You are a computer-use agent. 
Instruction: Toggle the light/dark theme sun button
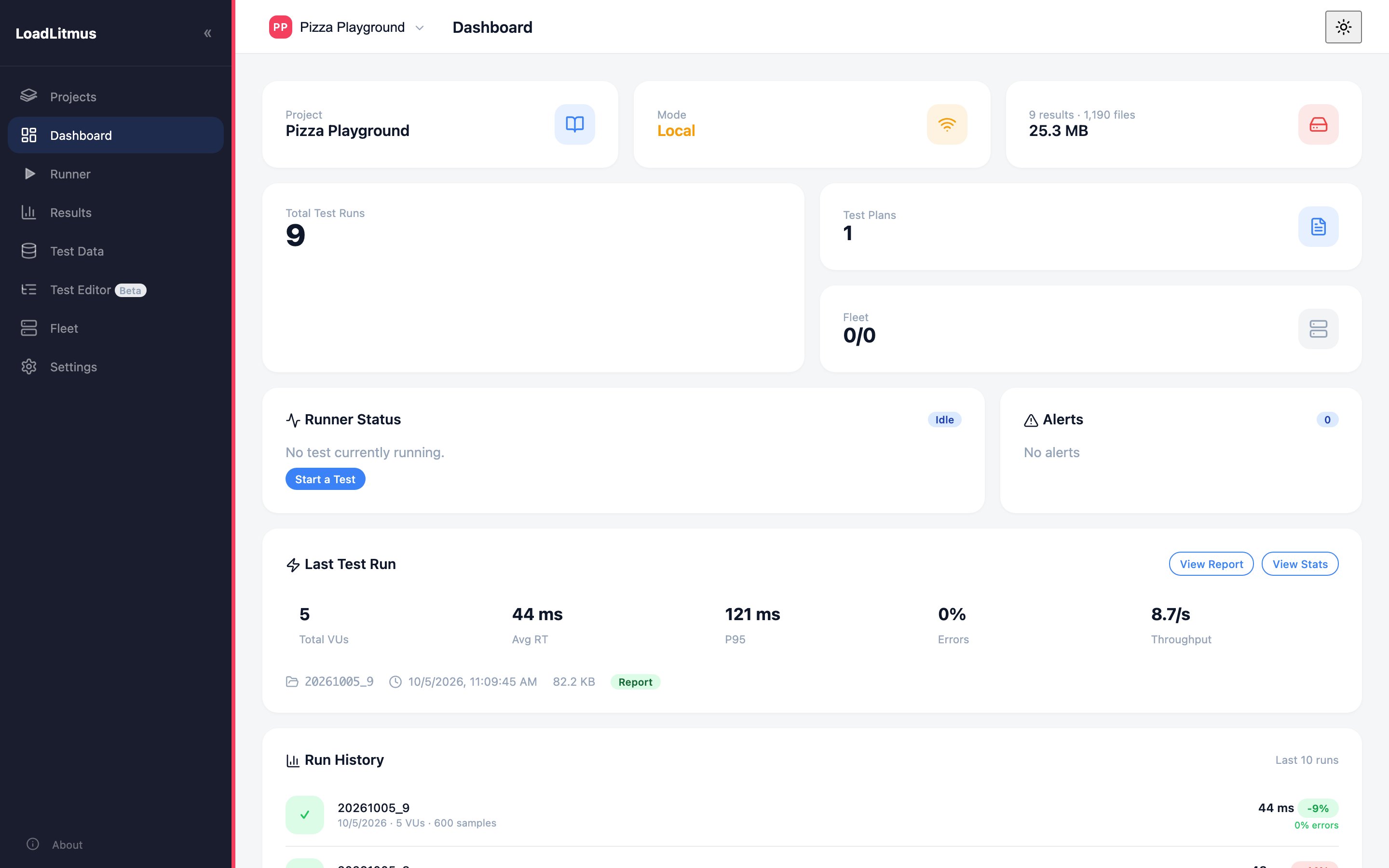tap(1343, 27)
